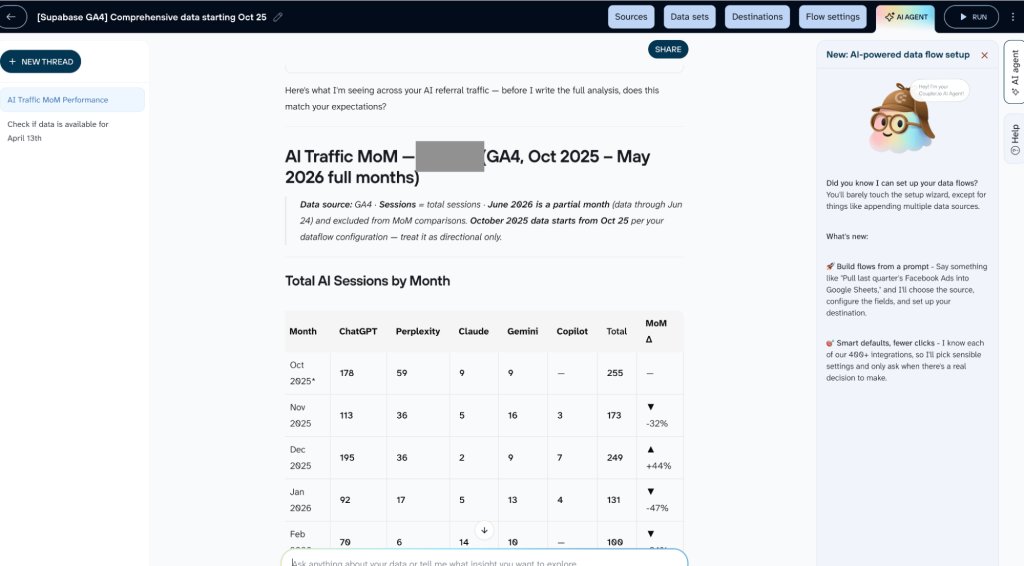Open the AI Traffic MoM Performance thread
1024x566 pixels.
click(x=72, y=100)
